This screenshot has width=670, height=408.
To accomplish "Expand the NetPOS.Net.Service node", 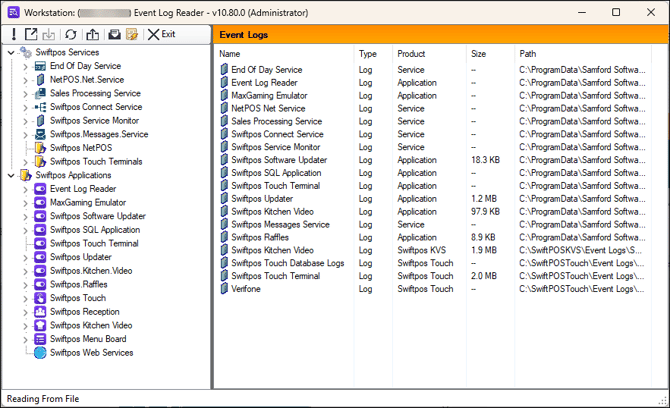I will (25, 80).
